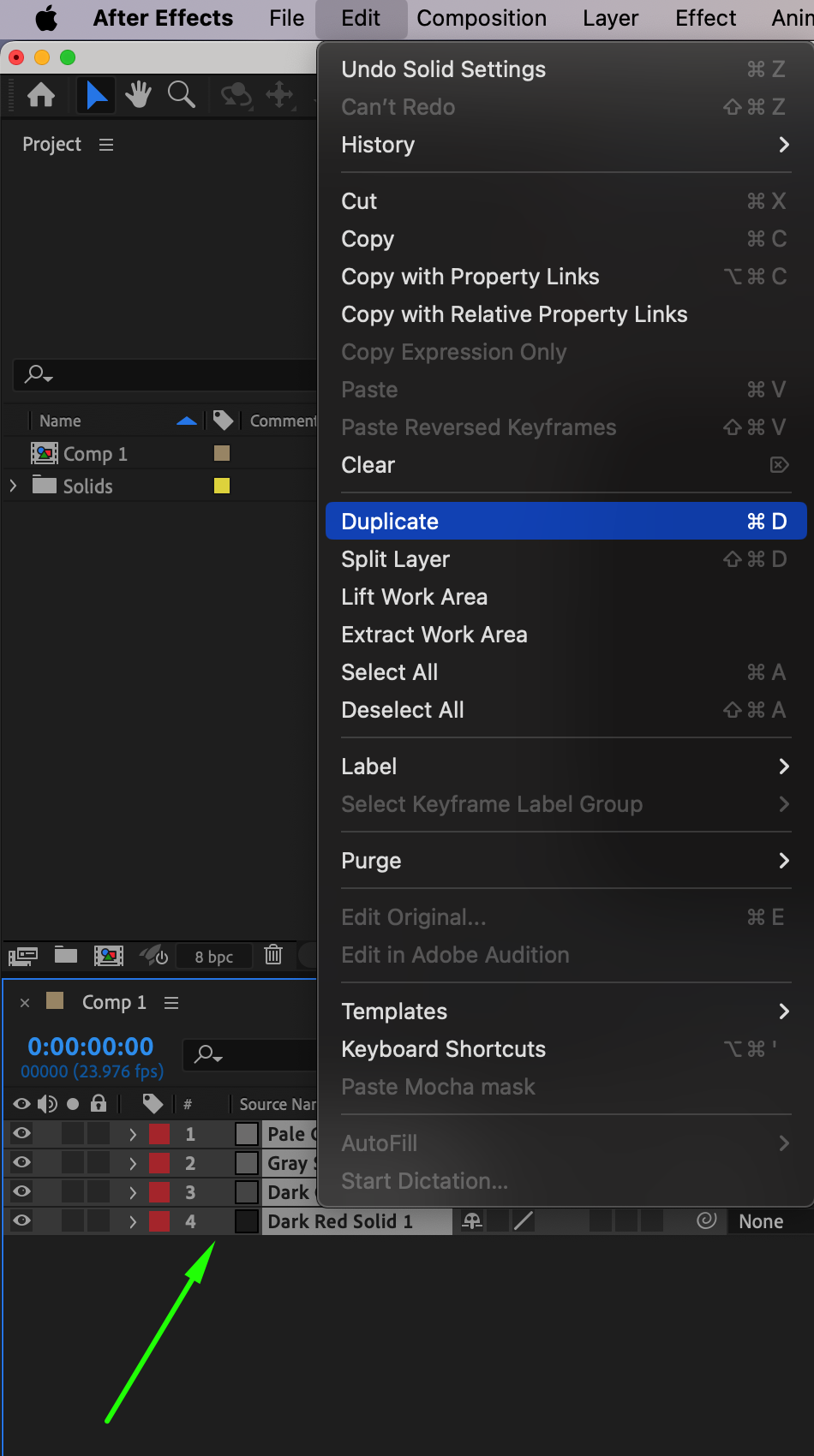Hide layer 3 Dark solid with eye toggle
814x1456 pixels.
point(21,1191)
